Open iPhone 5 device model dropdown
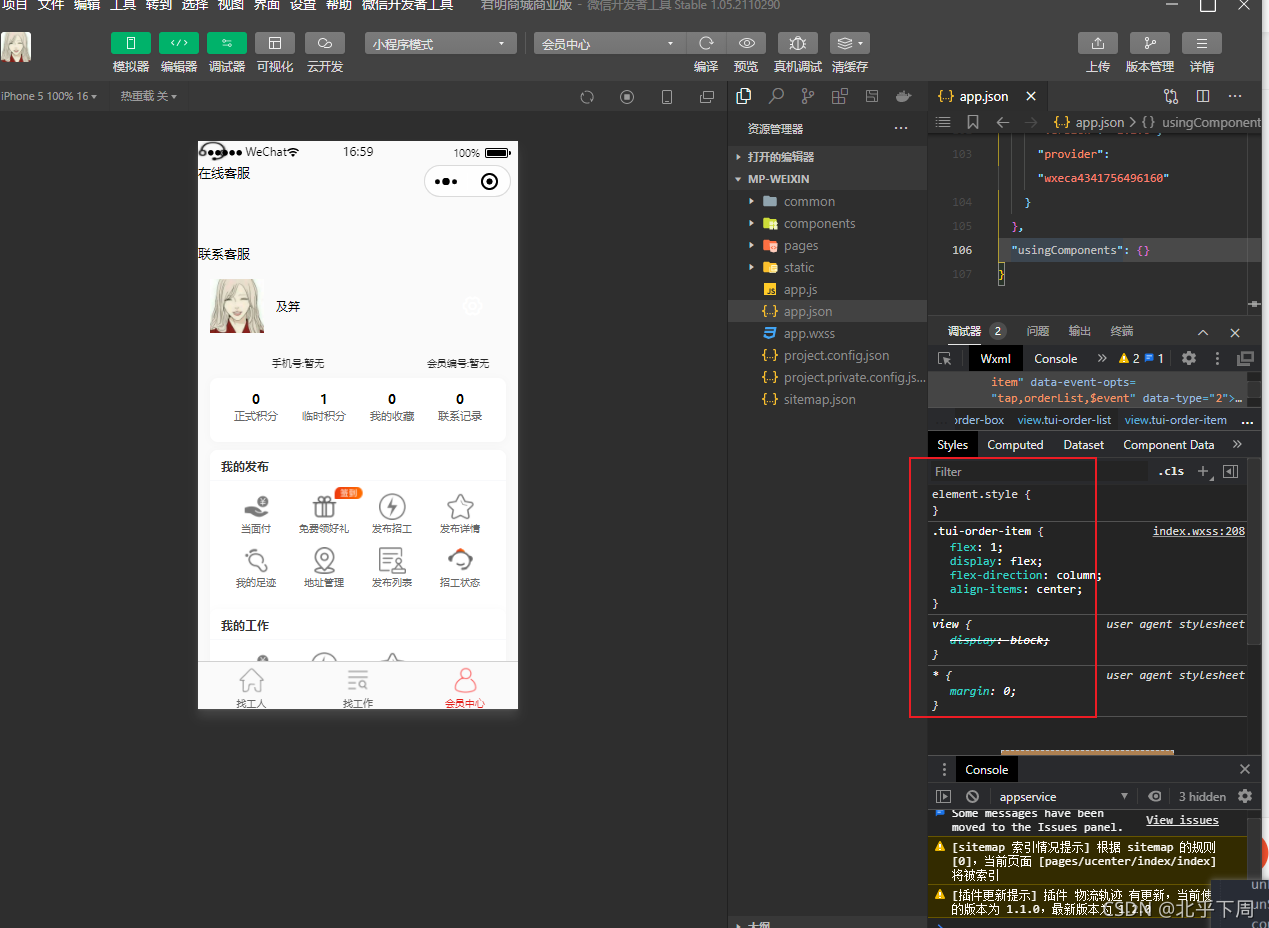The height and width of the screenshot is (928, 1269). (49, 96)
